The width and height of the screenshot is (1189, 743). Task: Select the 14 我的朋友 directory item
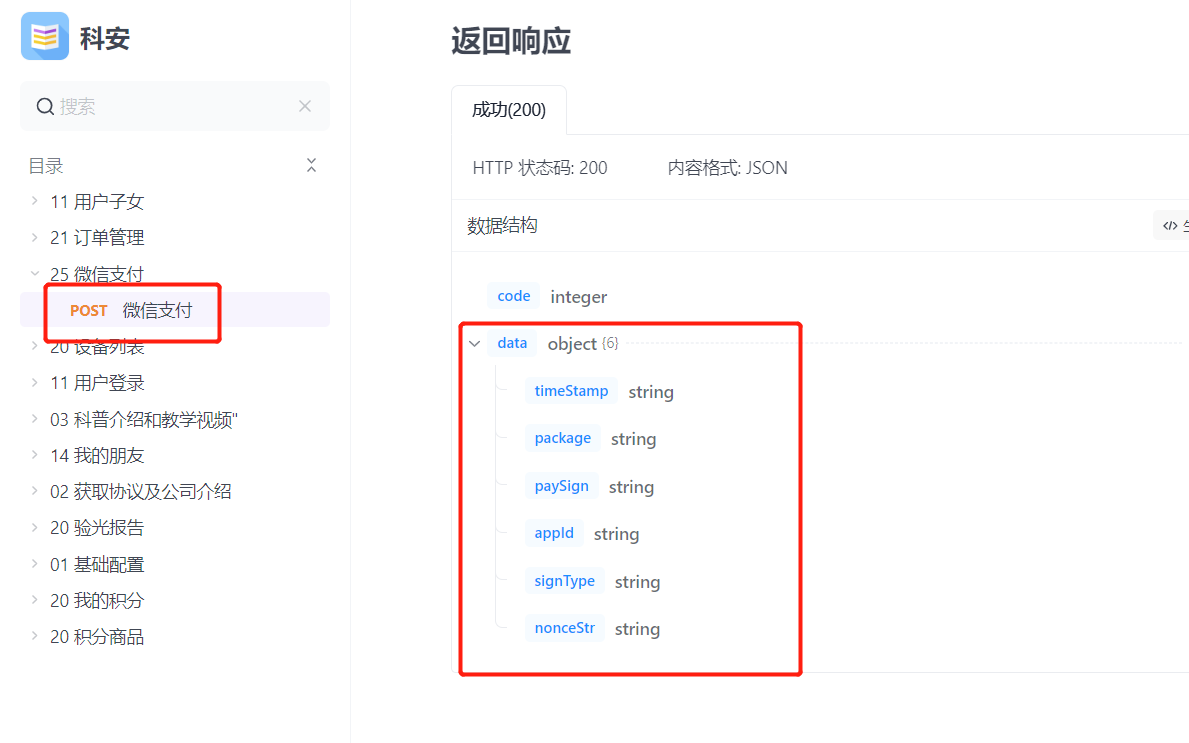pos(97,456)
